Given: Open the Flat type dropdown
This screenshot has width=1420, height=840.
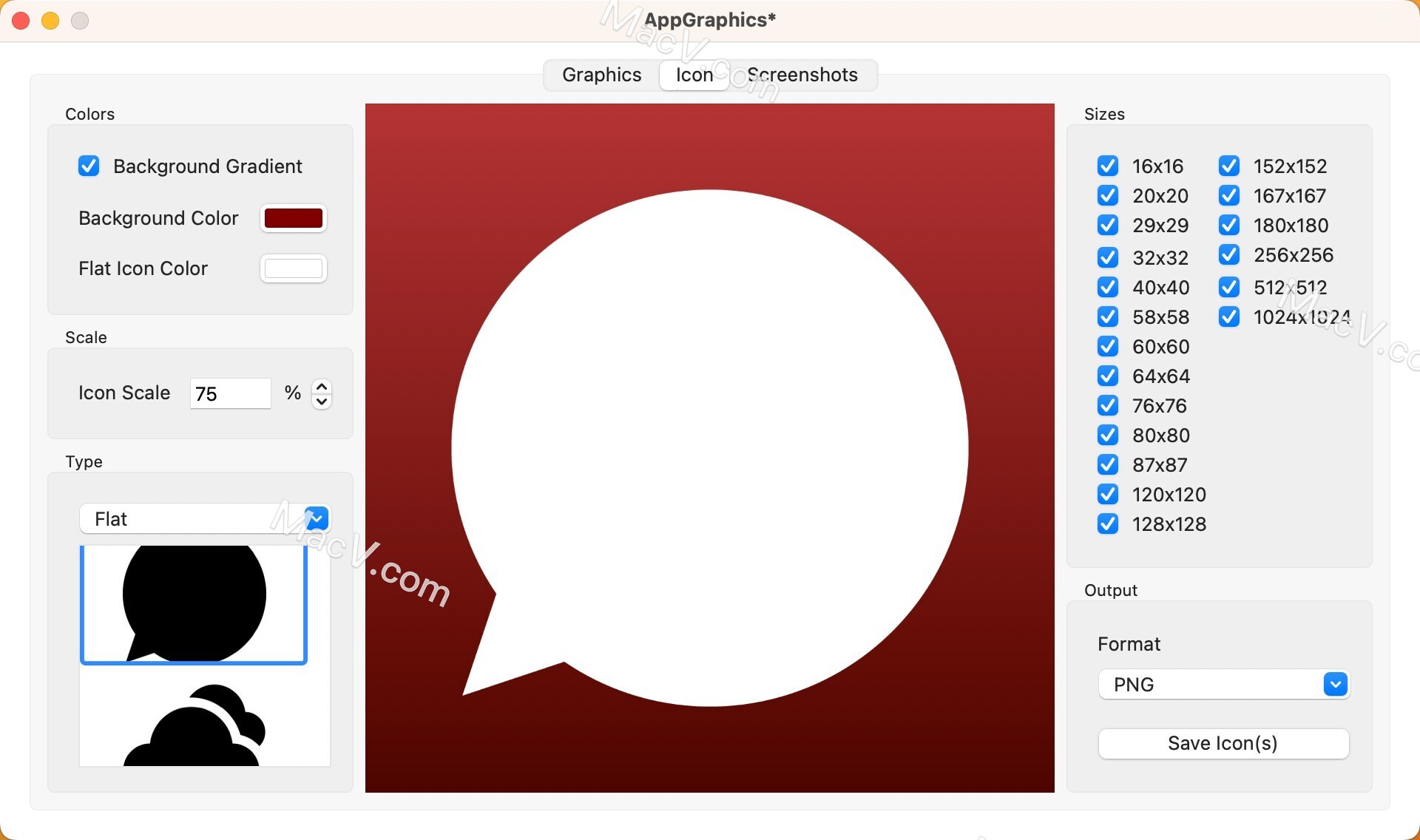Looking at the screenshot, I should coord(205,518).
